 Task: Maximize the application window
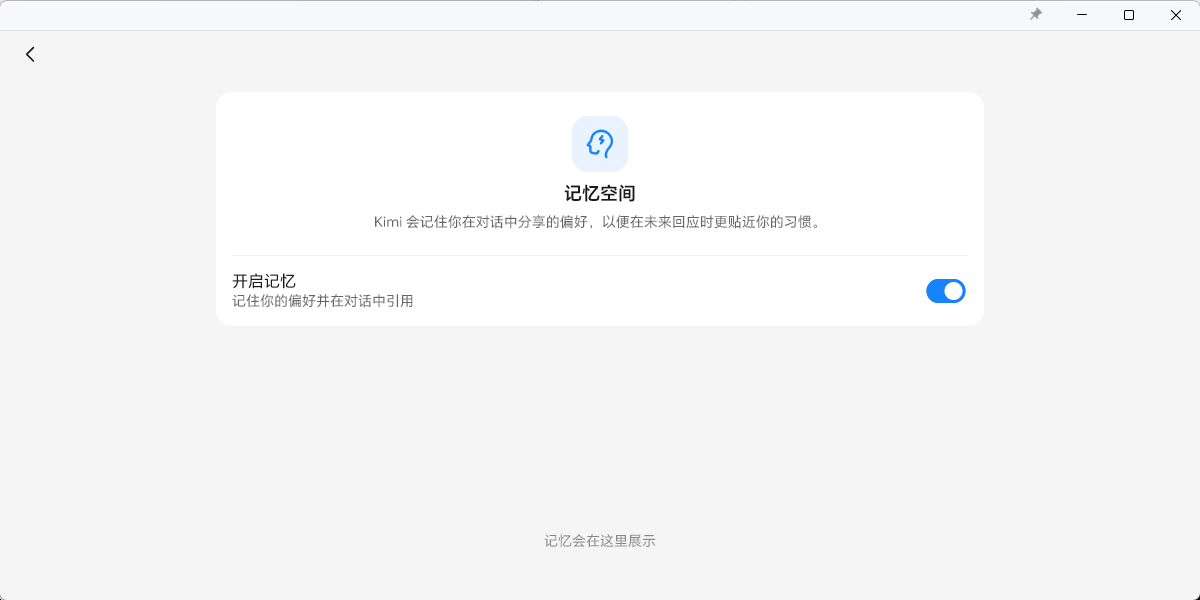(1129, 15)
